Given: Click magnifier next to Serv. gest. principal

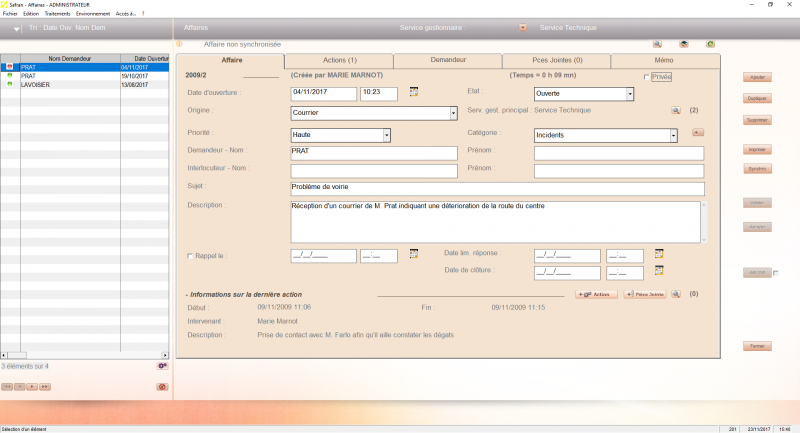Looking at the screenshot, I should coord(676,110).
